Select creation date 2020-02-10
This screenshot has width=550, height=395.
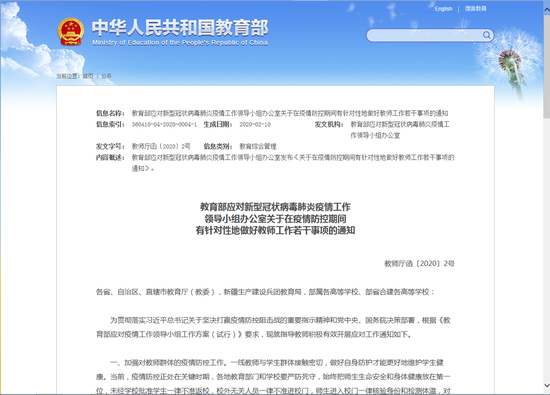tap(255, 125)
